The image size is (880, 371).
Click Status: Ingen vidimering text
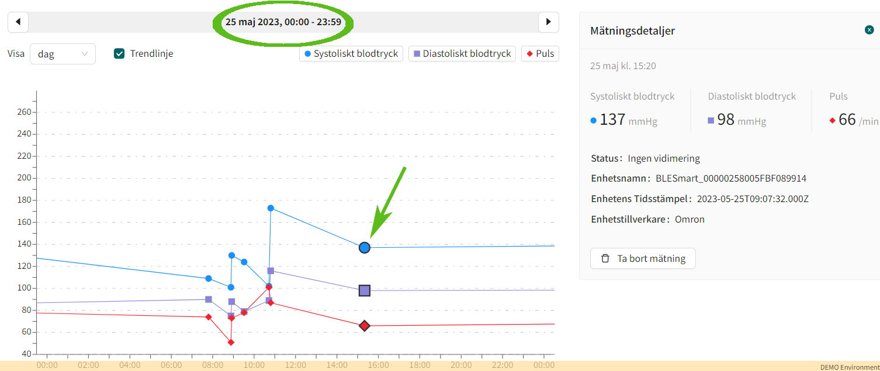coord(645,158)
